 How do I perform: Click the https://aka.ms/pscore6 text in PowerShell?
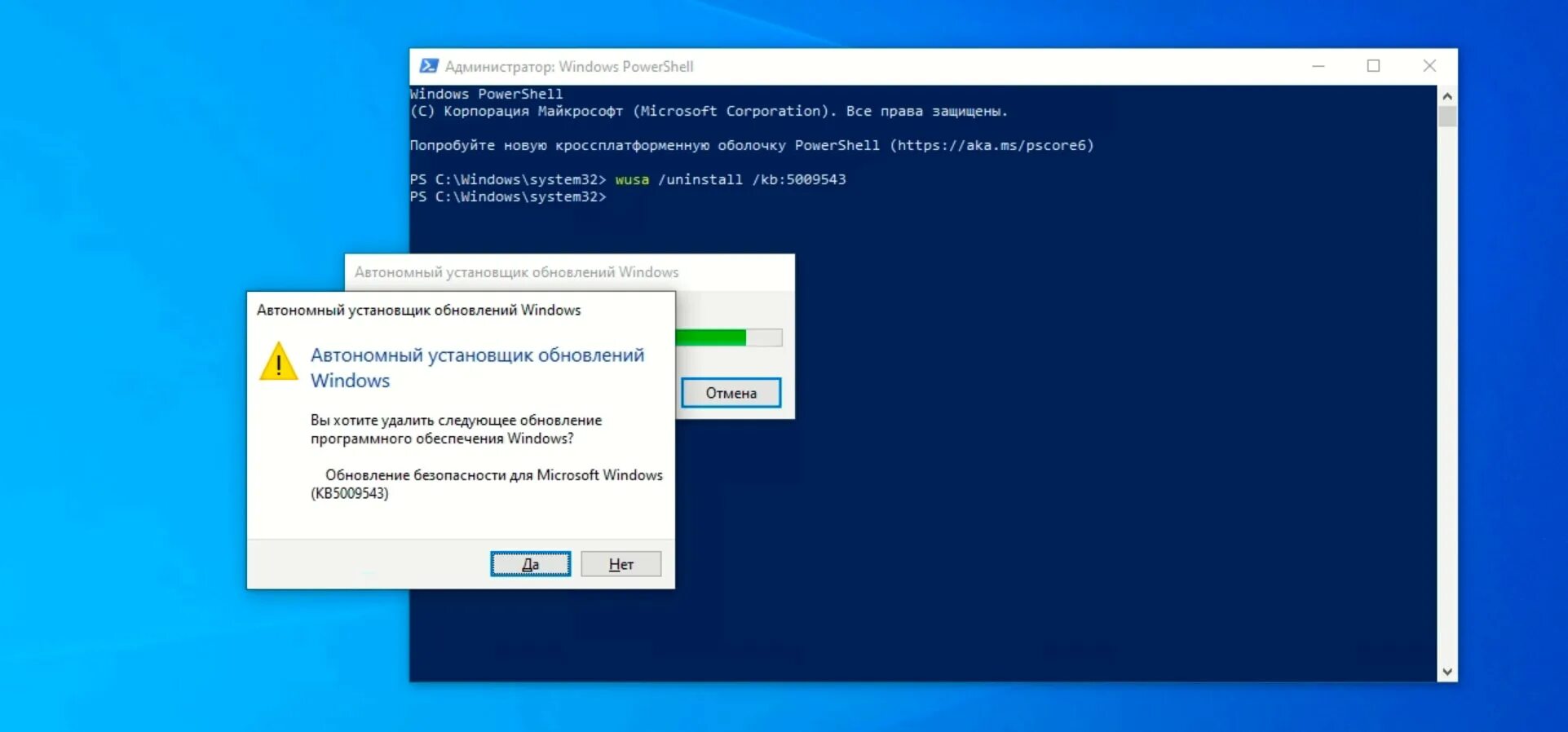[992, 145]
